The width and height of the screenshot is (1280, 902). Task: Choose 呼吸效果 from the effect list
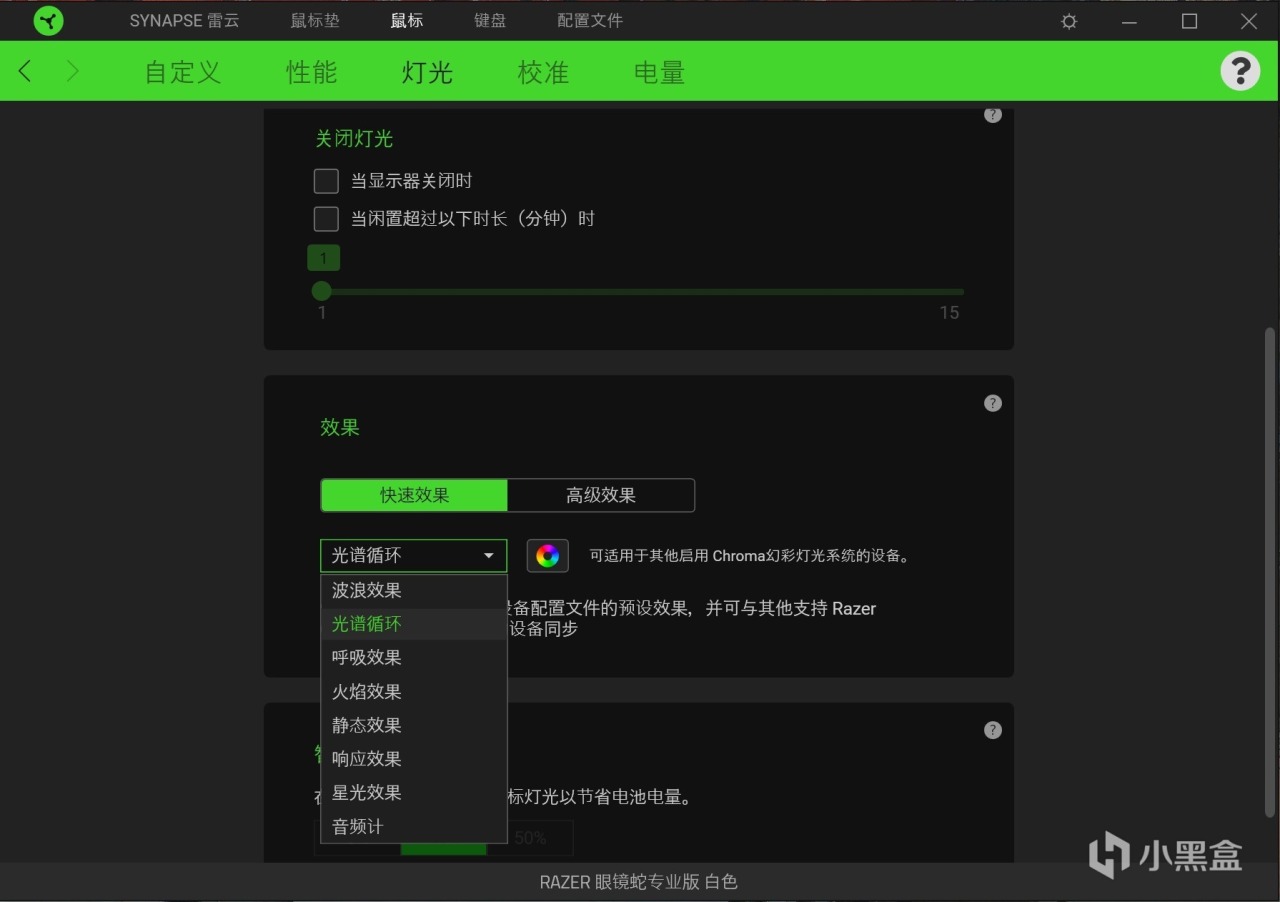coord(414,657)
